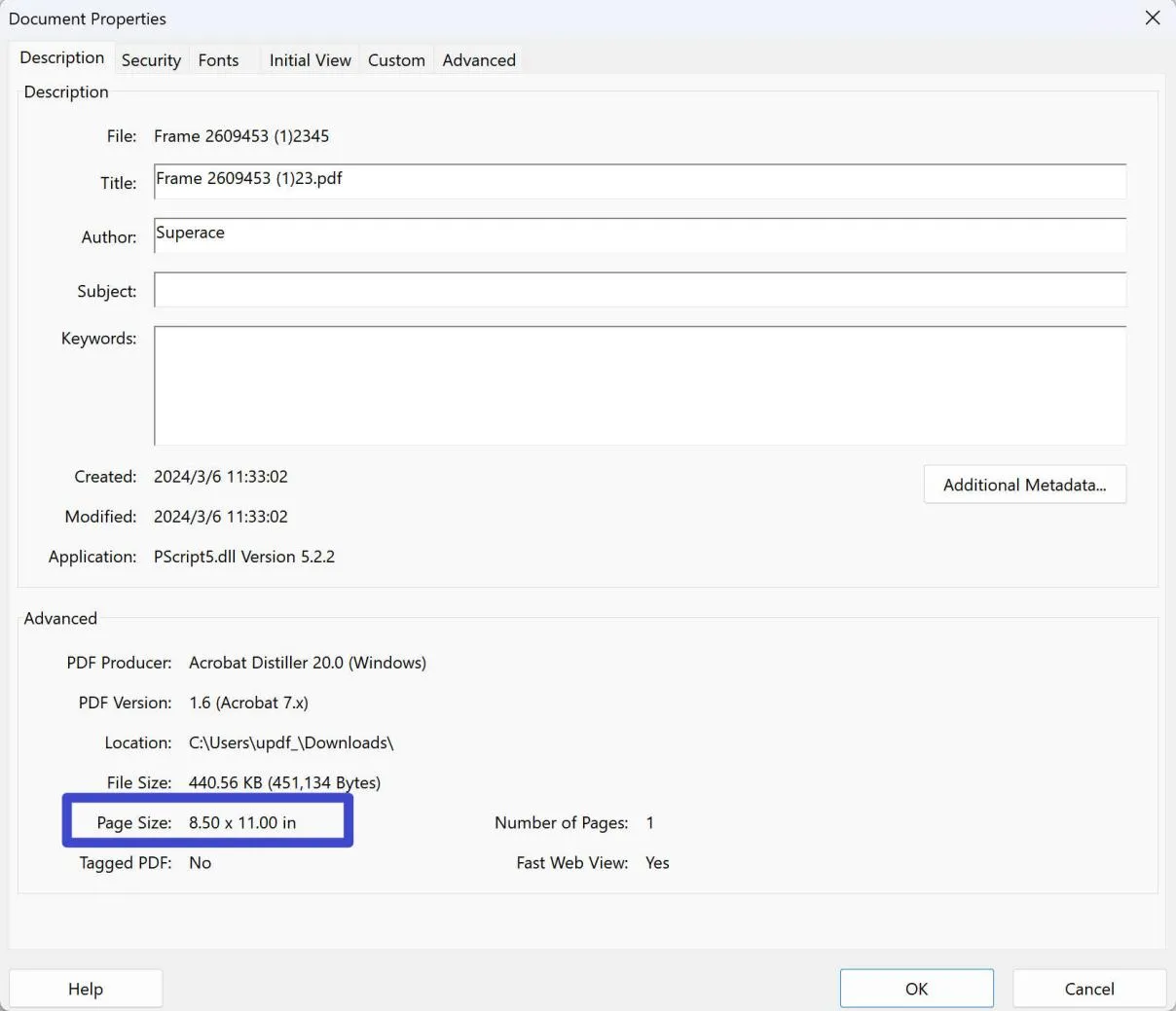Image resolution: width=1176 pixels, height=1011 pixels.
Task: Switch to the Custom tab
Action: (396, 59)
